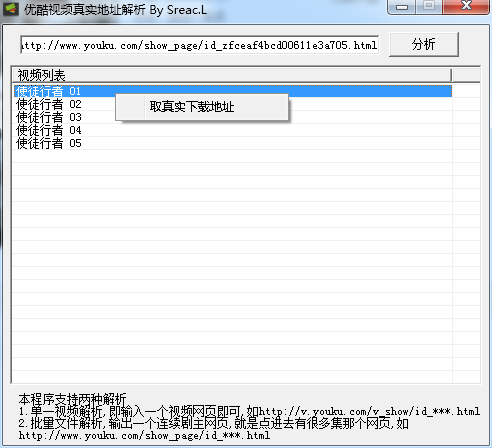
Task: Focus the Youku URL input field
Action: 199,45
